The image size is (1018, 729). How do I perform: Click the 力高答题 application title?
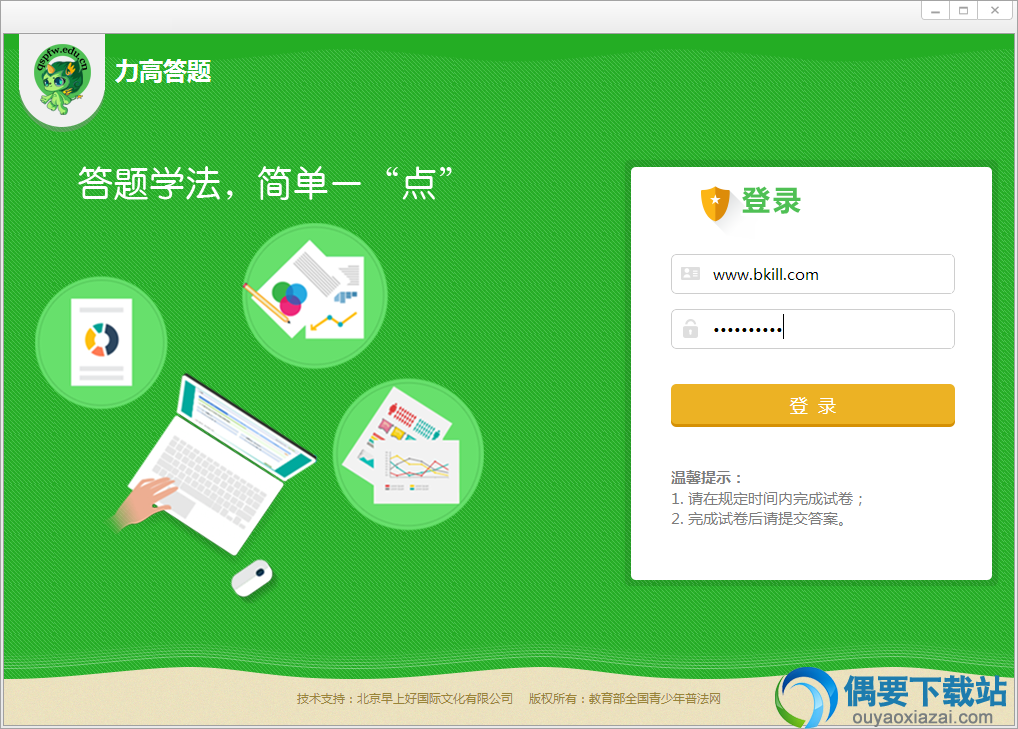(x=163, y=71)
